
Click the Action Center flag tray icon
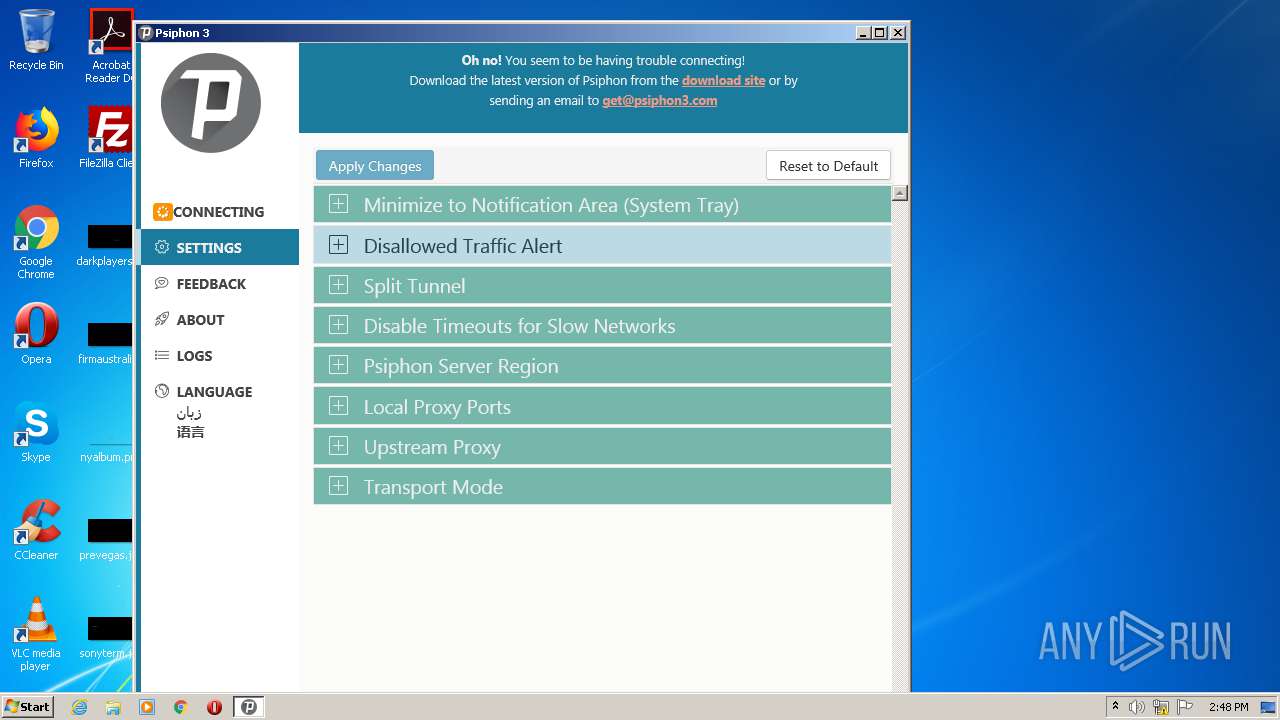[x=1185, y=707]
